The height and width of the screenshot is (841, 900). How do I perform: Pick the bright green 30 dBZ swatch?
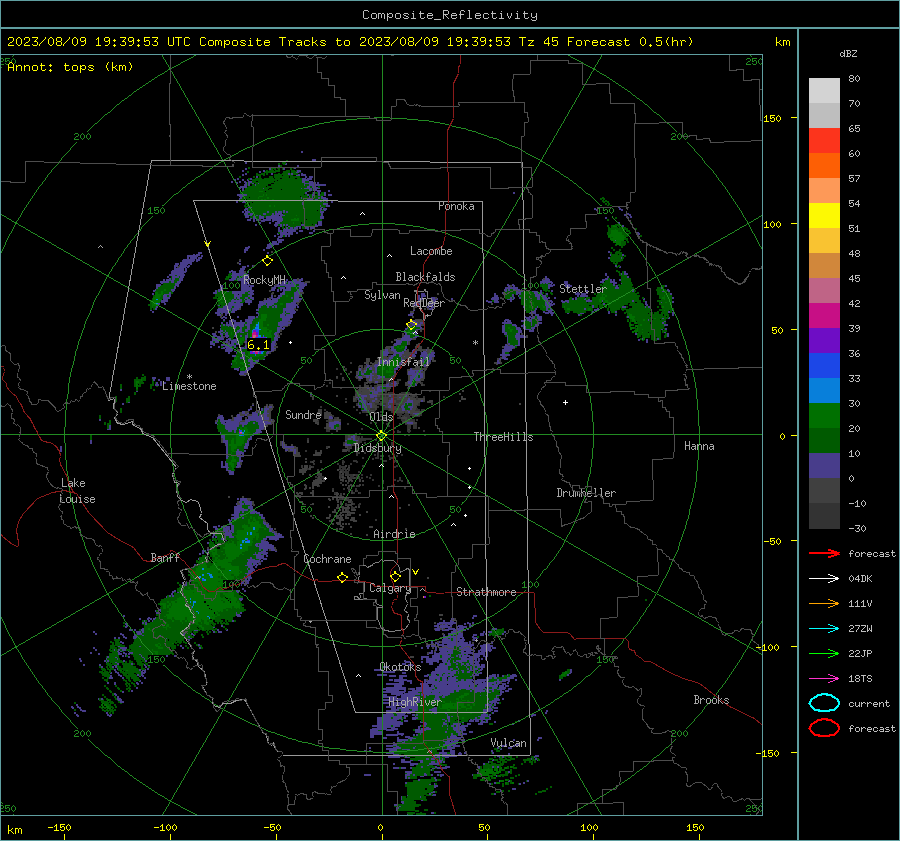(x=824, y=415)
